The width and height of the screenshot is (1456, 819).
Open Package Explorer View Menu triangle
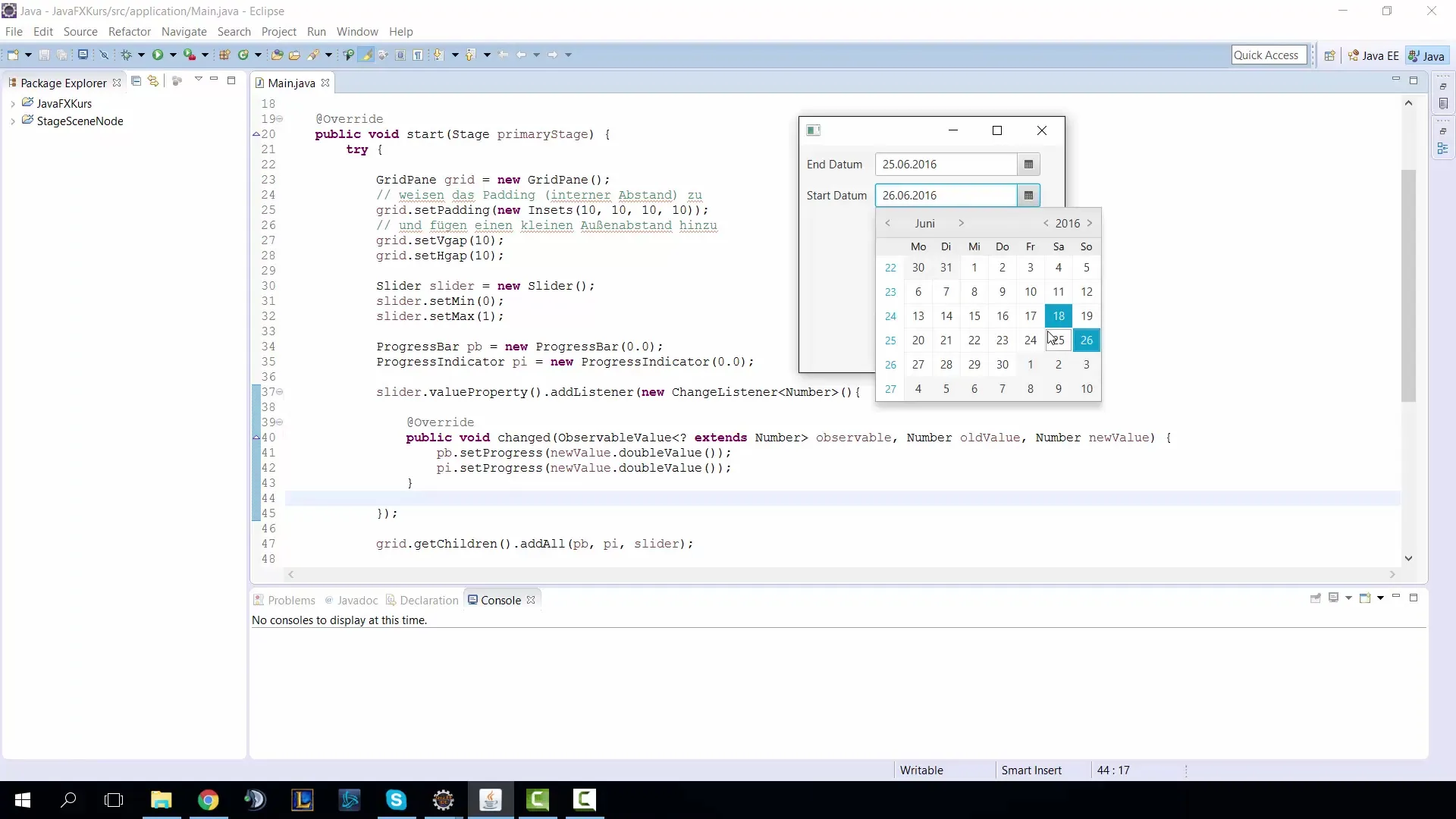point(198,80)
